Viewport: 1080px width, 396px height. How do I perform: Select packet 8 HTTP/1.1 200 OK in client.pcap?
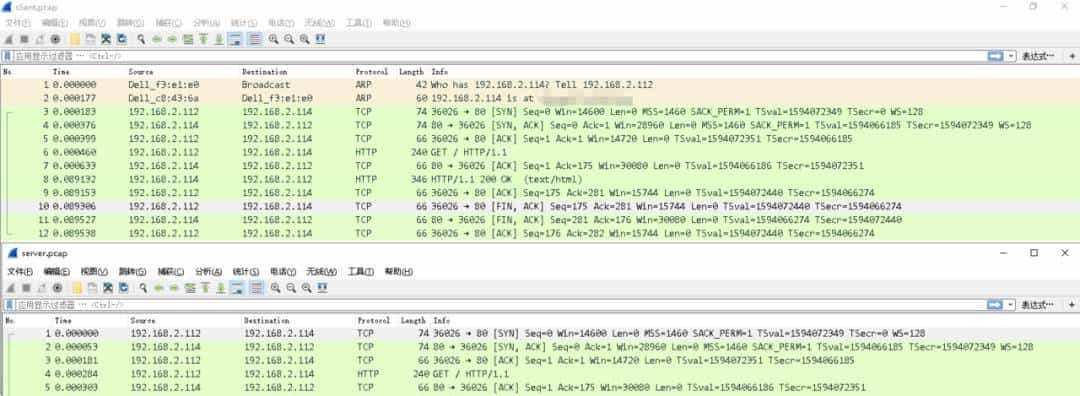[x=540, y=179]
